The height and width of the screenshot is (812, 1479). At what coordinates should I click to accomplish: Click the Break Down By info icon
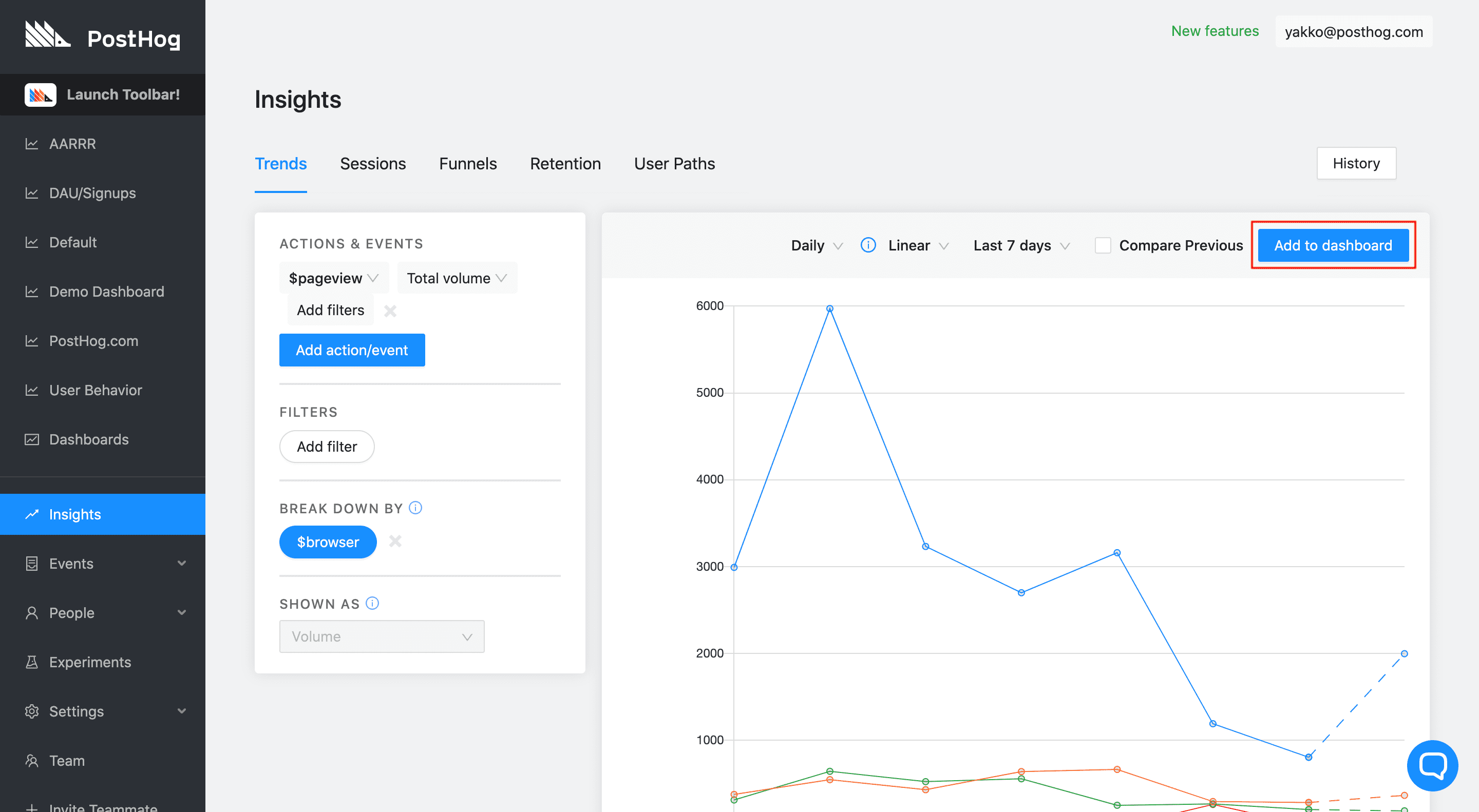pos(415,508)
